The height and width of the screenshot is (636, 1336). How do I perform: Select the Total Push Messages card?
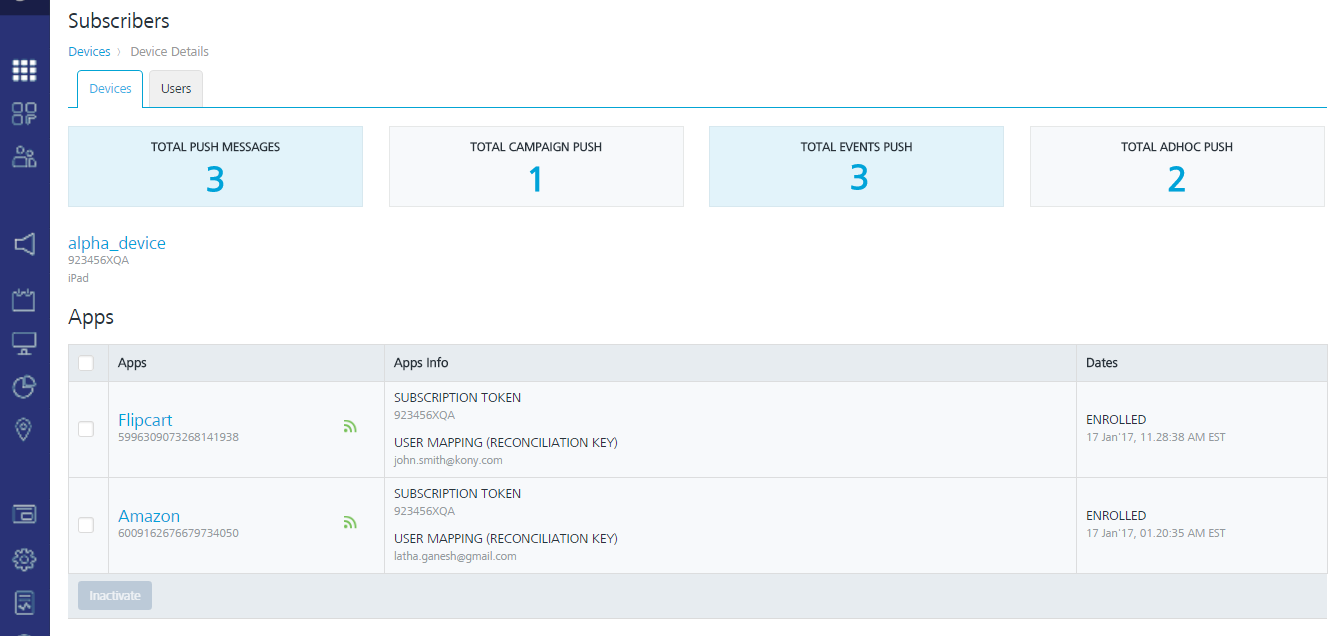coord(215,167)
